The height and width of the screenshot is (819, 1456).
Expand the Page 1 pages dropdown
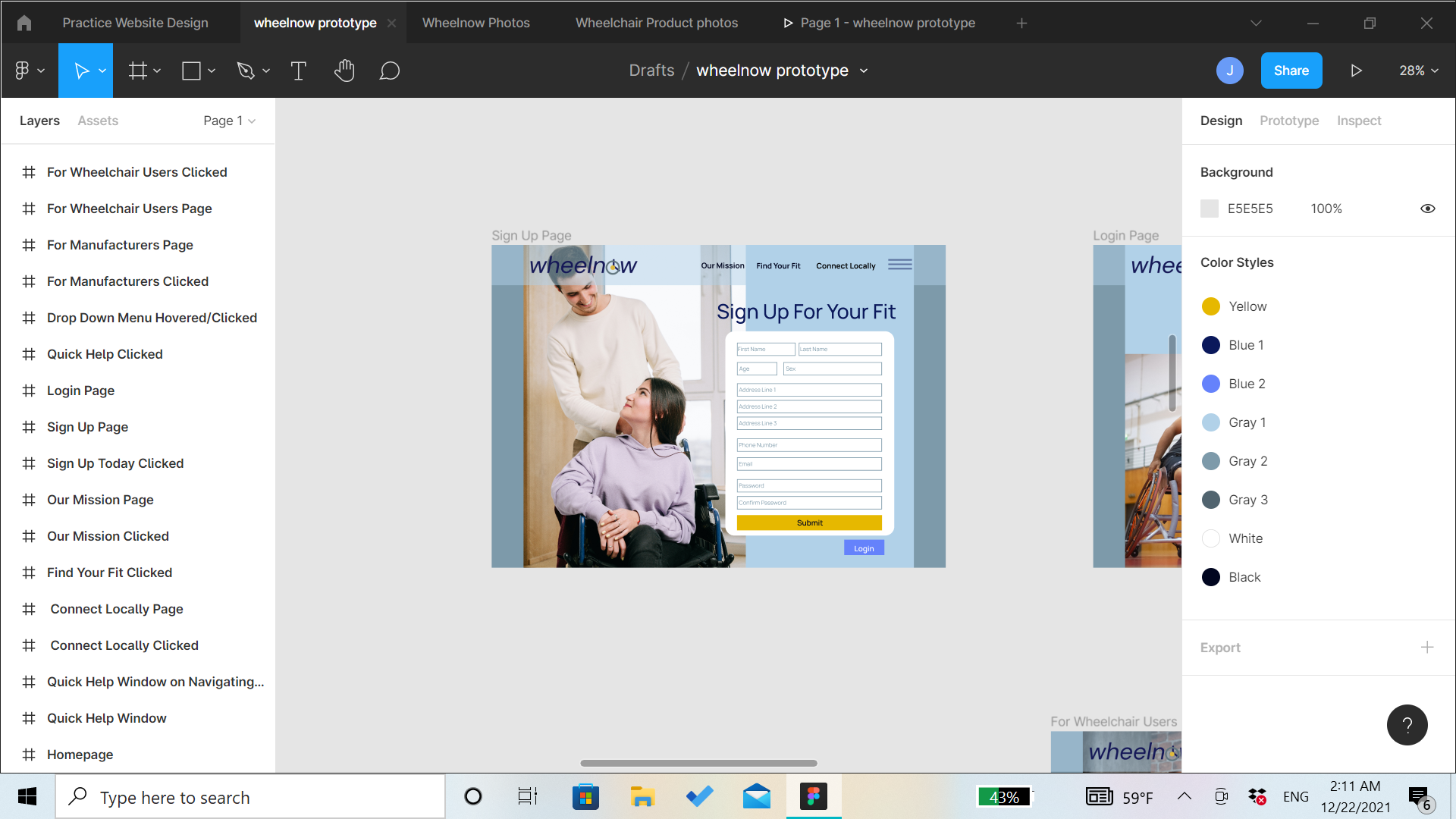[229, 121]
